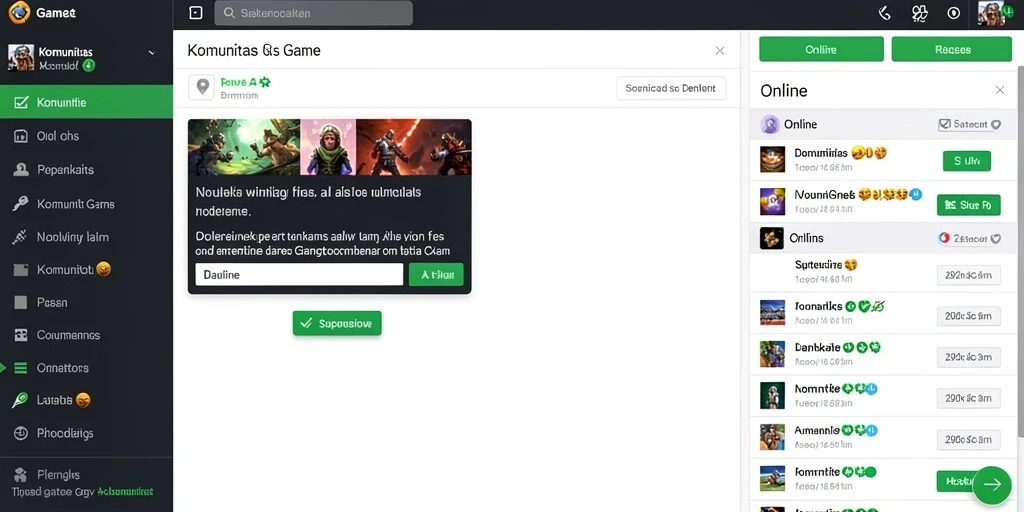Click the clover icon in top bar
1024x512 pixels.
click(x=920, y=13)
